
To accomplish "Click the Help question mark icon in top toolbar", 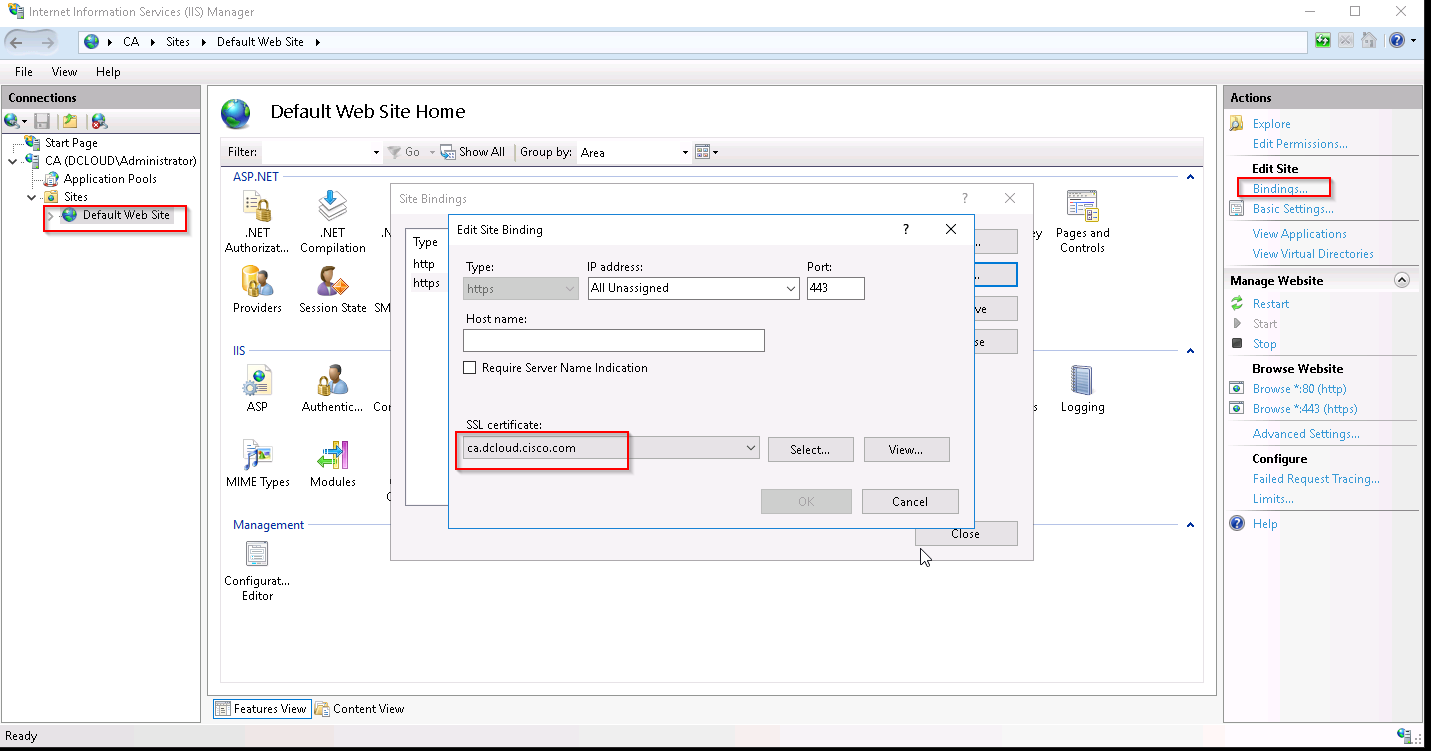I will [x=1396, y=41].
